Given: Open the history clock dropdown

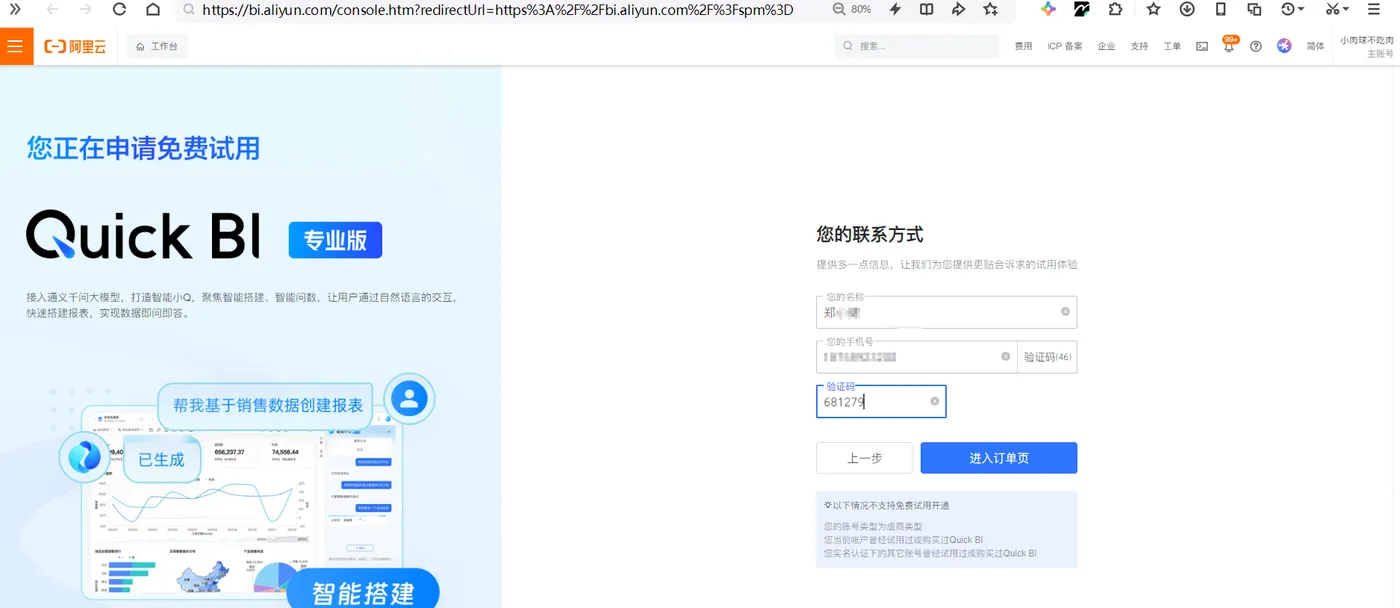Looking at the screenshot, I should (x=1292, y=9).
